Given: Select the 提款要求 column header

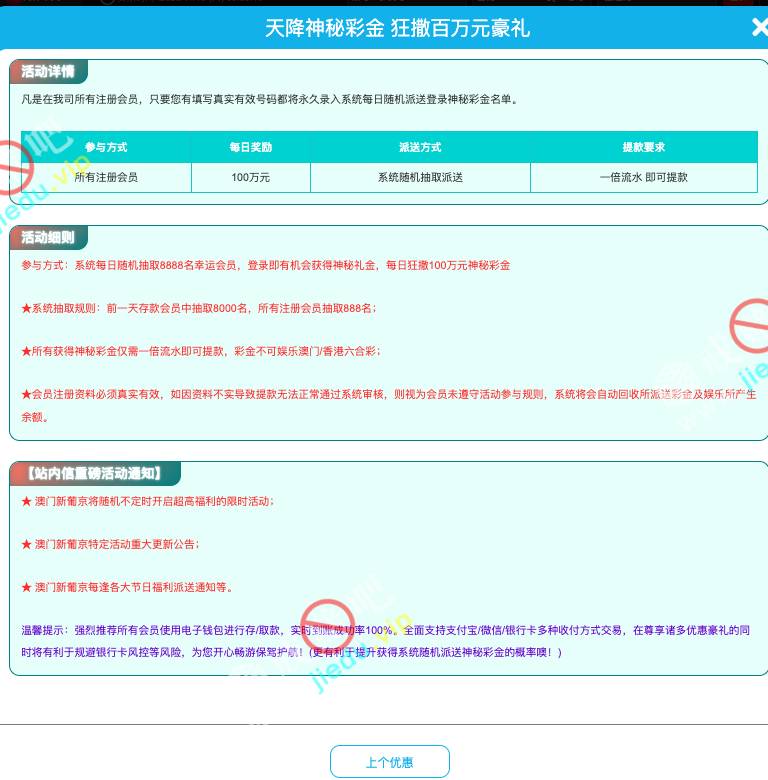Looking at the screenshot, I should (643, 147).
